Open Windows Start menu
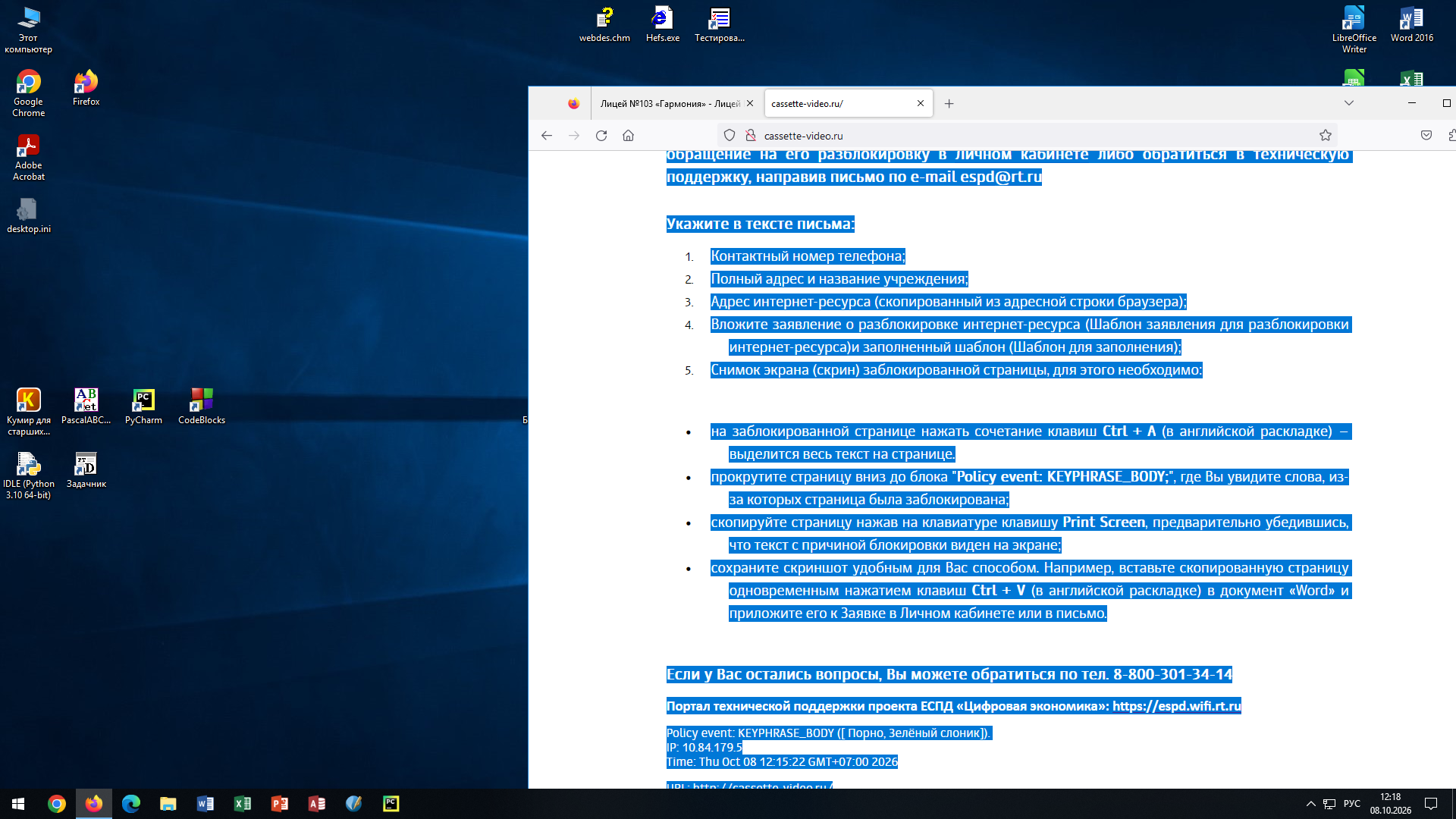Viewport: 1456px width, 819px height. click(x=18, y=804)
